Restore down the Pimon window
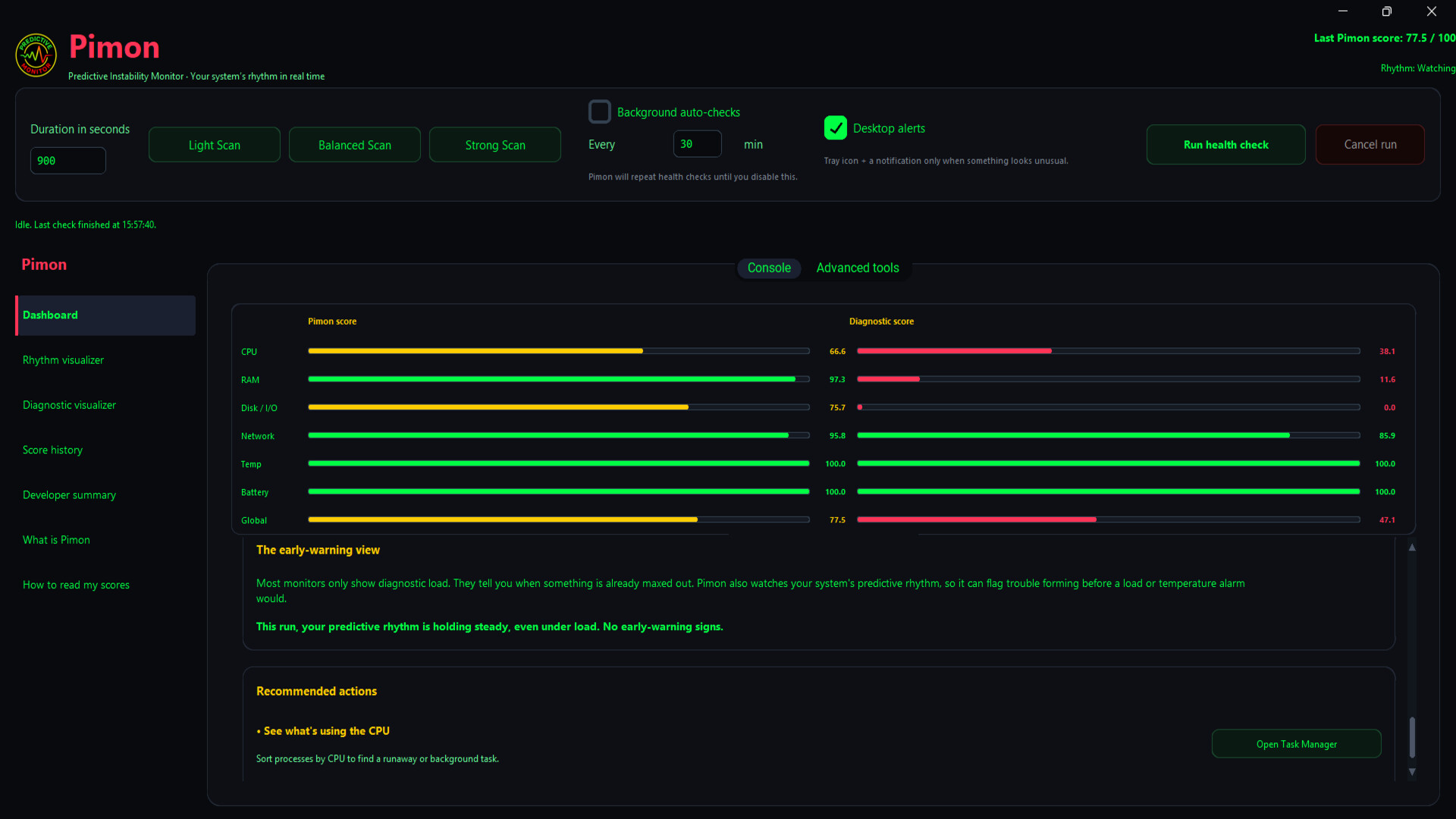The image size is (1456, 819). (x=1387, y=11)
